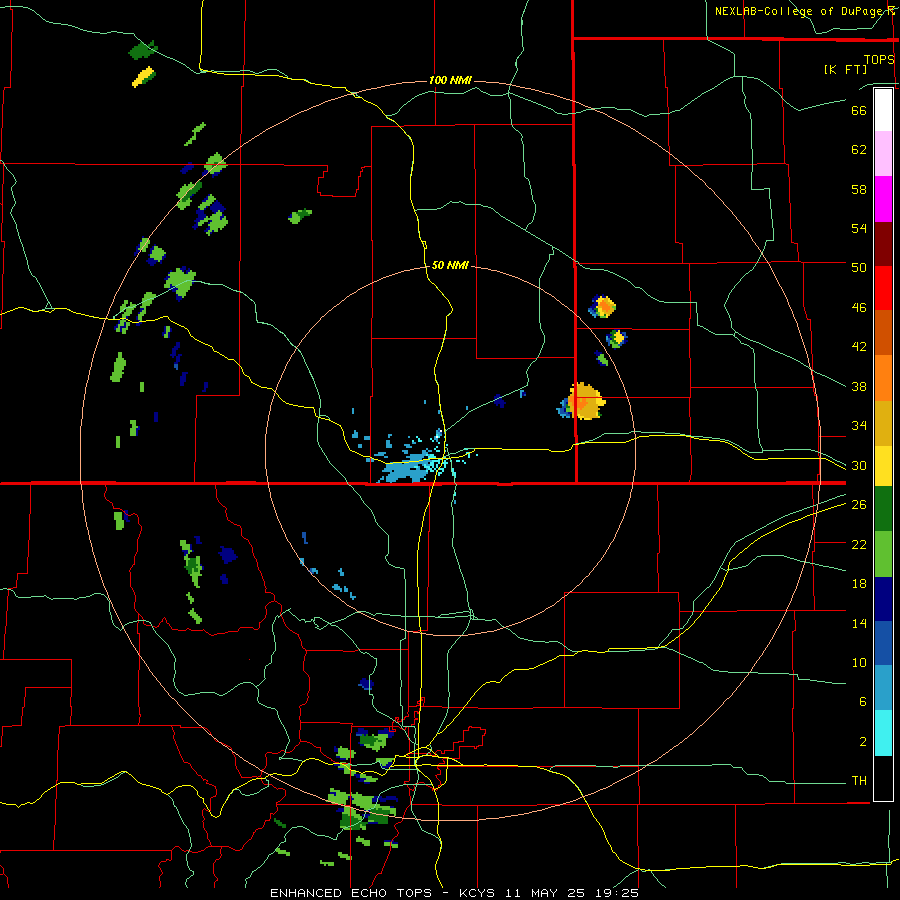Click the "NEXLAB-College of DuPage" credit text
900x900 pixels.
click(799, 11)
